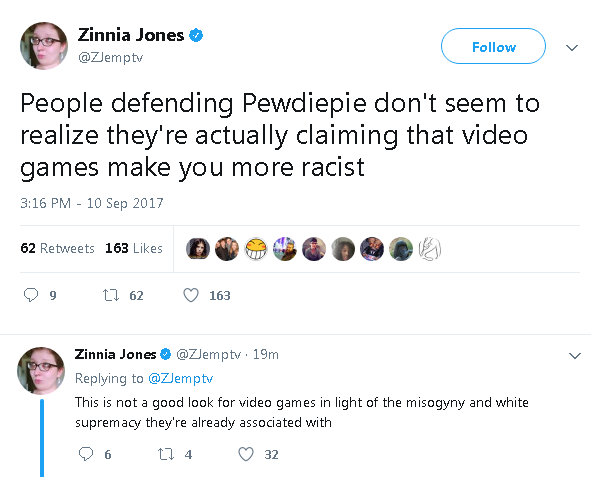Image resolution: width=591 pixels, height=477 pixels.
Task: View the 62 Retweets list
Action: click(x=57, y=248)
